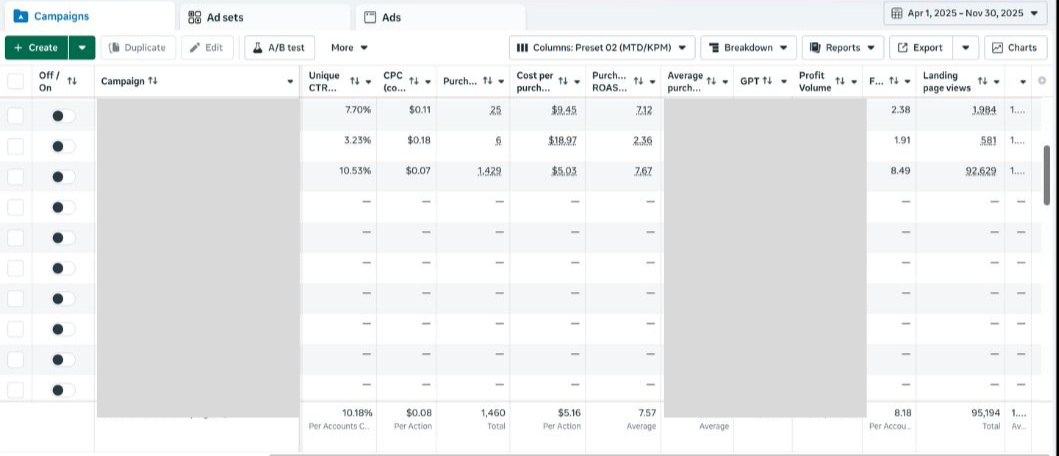Image resolution: width=1059 pixels, height=456 pixels.
Task: Click purchase ROAS value 2.36
Action: click(644, 141)
